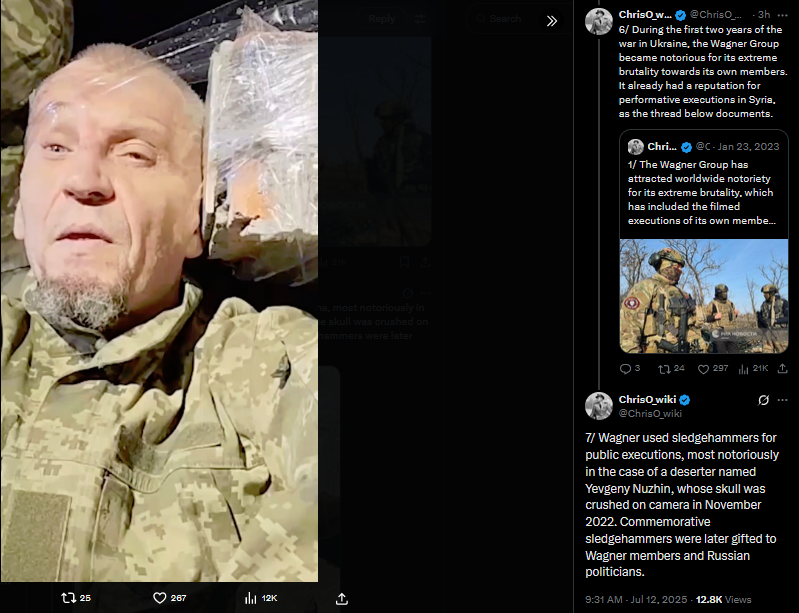Collapse the side panel with double chevron
The image size is (799, 613).
click(x=551, y=21)
